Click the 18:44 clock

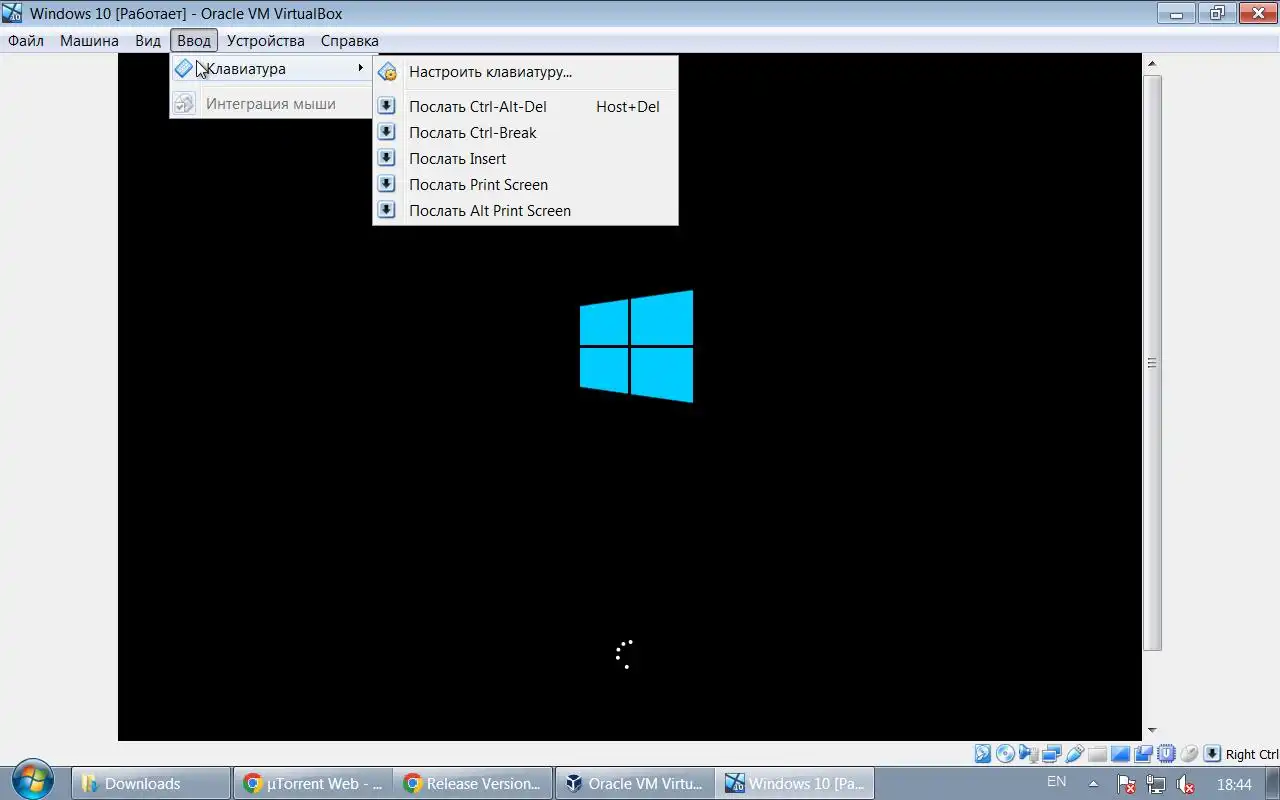(x=1235, y=784)
